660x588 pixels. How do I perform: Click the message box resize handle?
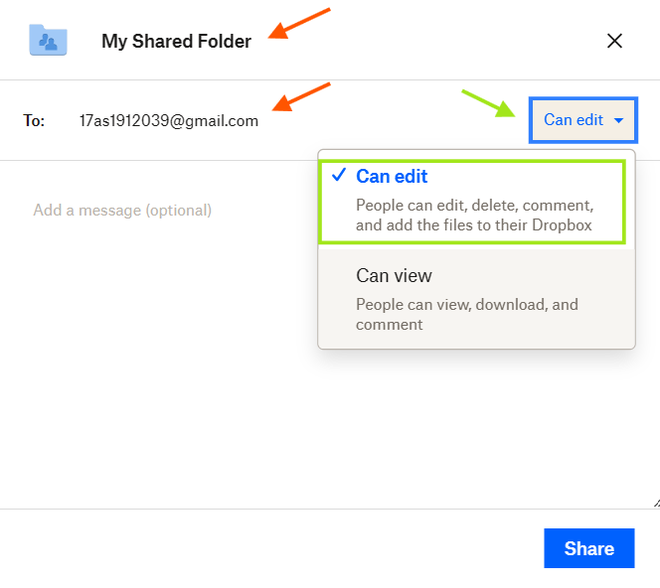click(x=653, y=502)
